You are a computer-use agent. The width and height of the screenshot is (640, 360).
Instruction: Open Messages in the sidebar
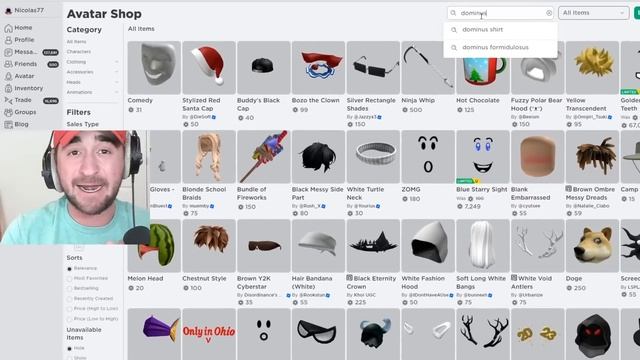coord(25,52)
